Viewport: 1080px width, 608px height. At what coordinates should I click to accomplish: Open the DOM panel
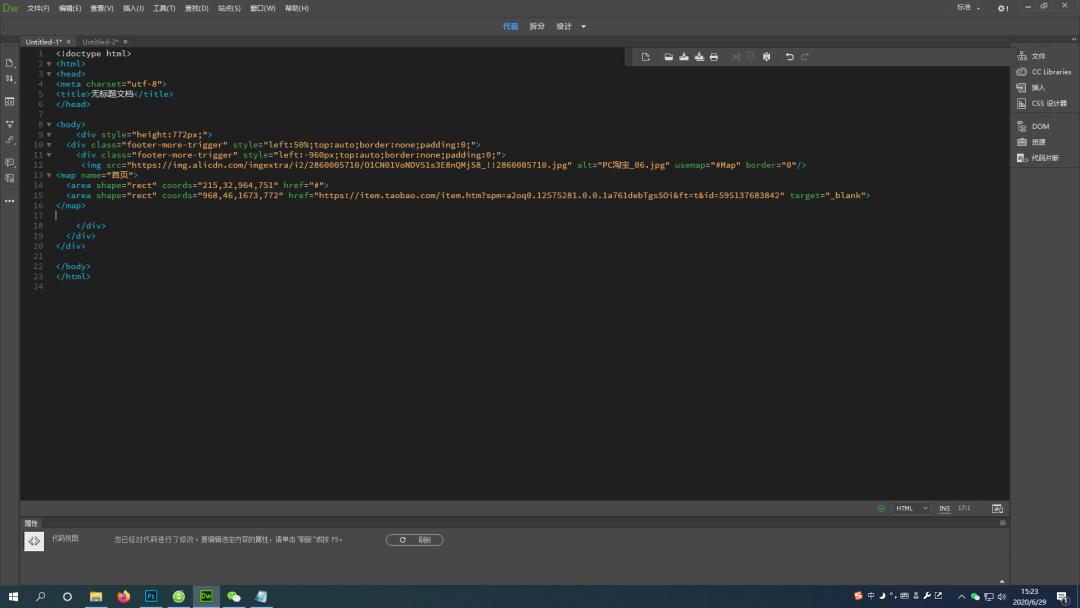tap(1040, 126)
